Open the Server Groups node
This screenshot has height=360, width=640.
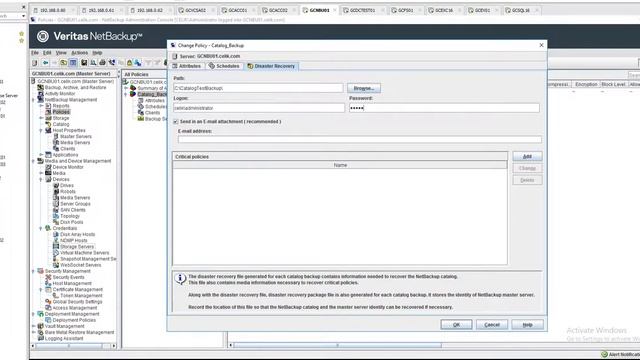pyautogui.click(x=75, y=204)
